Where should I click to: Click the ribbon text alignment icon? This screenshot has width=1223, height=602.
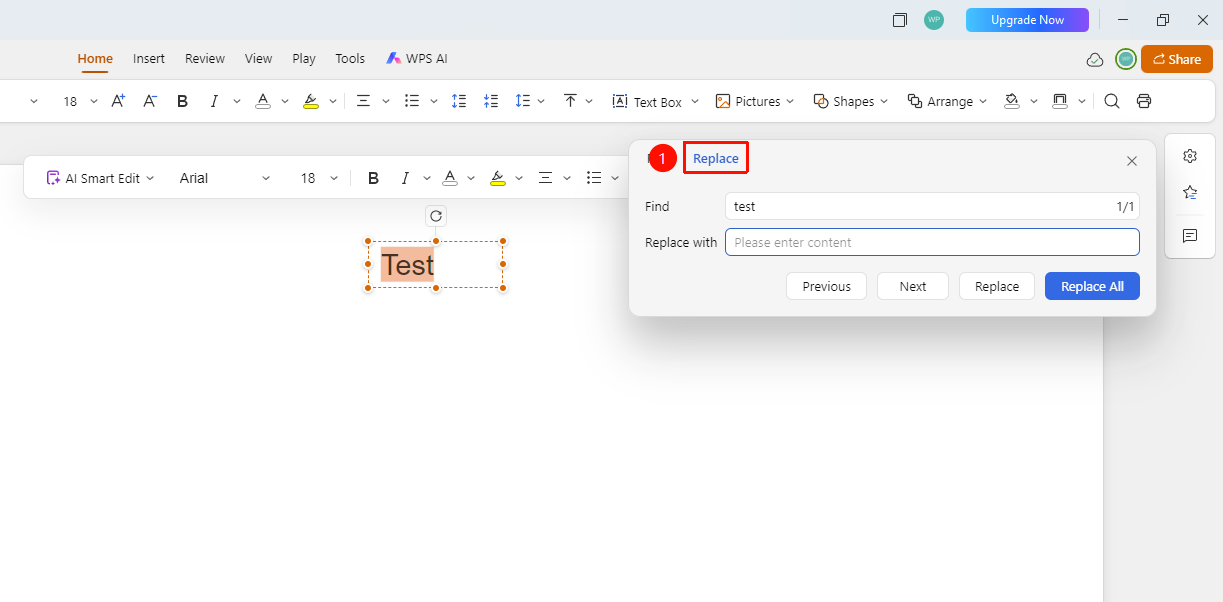(x=363, y=101)
